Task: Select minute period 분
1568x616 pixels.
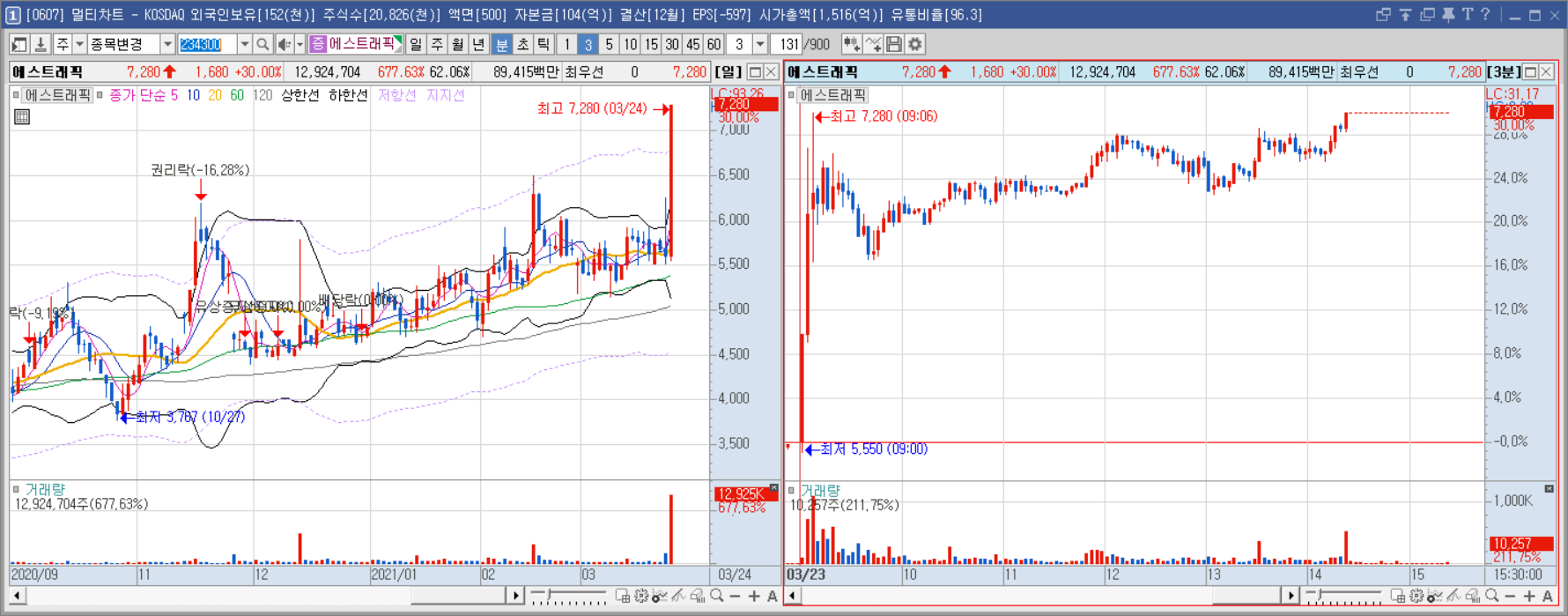Action: pos(502,44)
